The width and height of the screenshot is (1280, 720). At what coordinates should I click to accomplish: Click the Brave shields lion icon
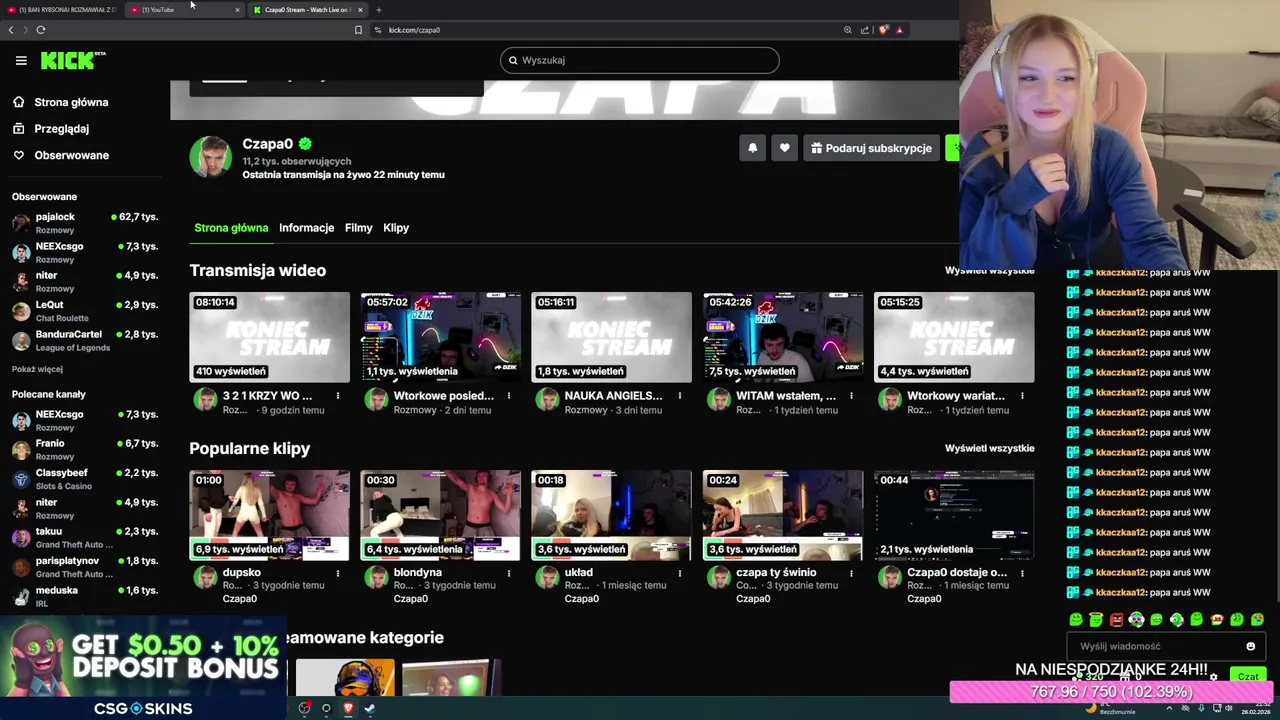click(x=883, y=30)
